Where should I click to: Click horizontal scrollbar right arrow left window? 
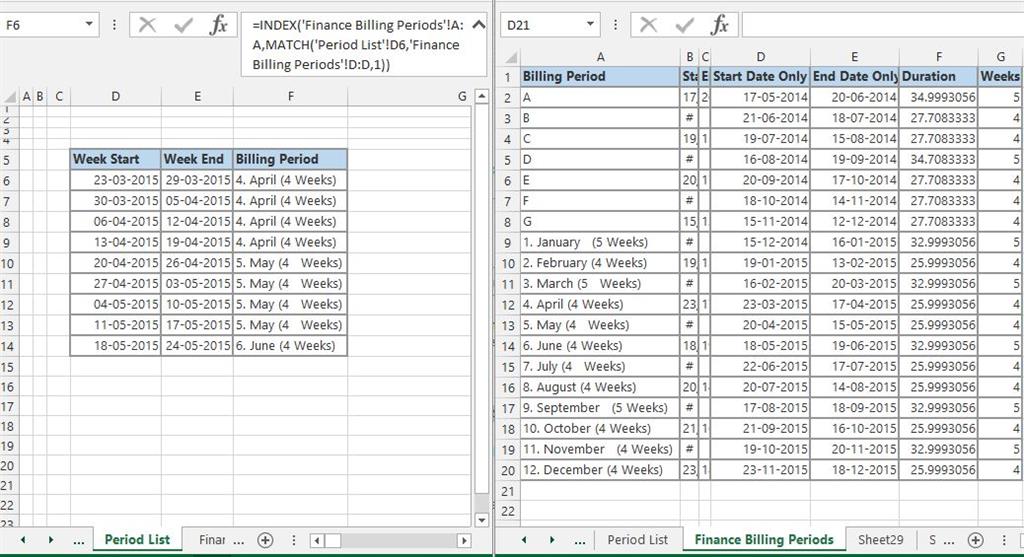464,541
